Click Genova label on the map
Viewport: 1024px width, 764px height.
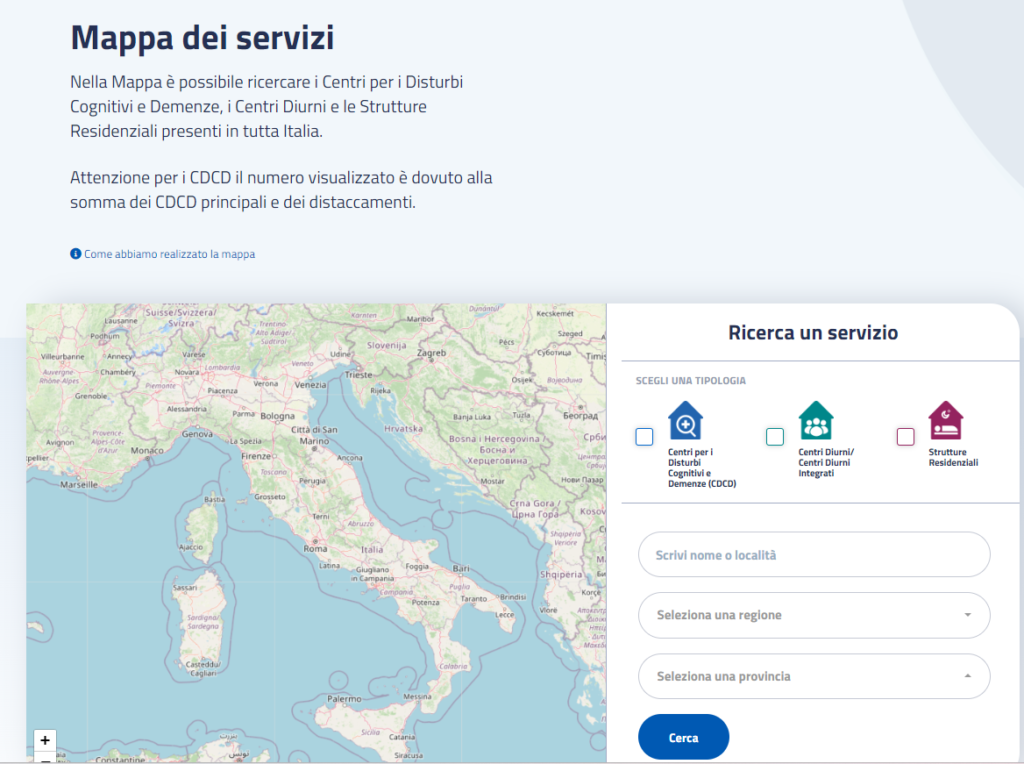(197, 434)
